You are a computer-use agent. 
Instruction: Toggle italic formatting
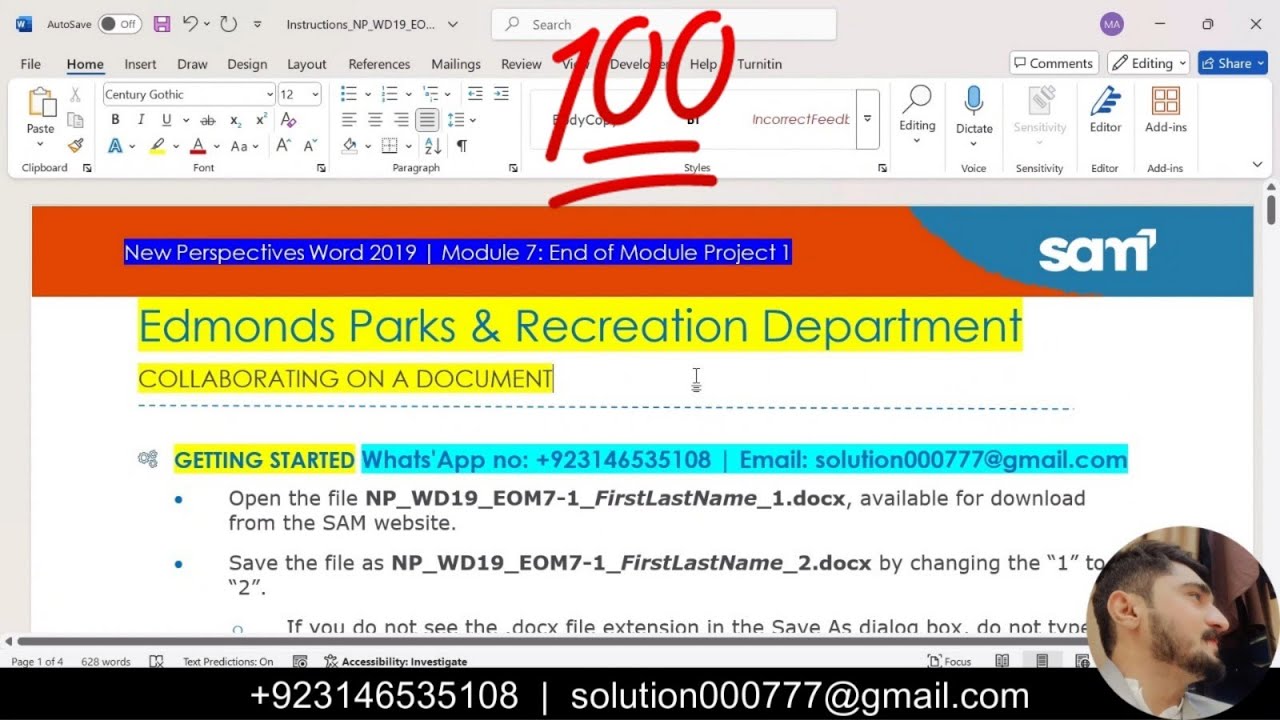click(141, 120)
